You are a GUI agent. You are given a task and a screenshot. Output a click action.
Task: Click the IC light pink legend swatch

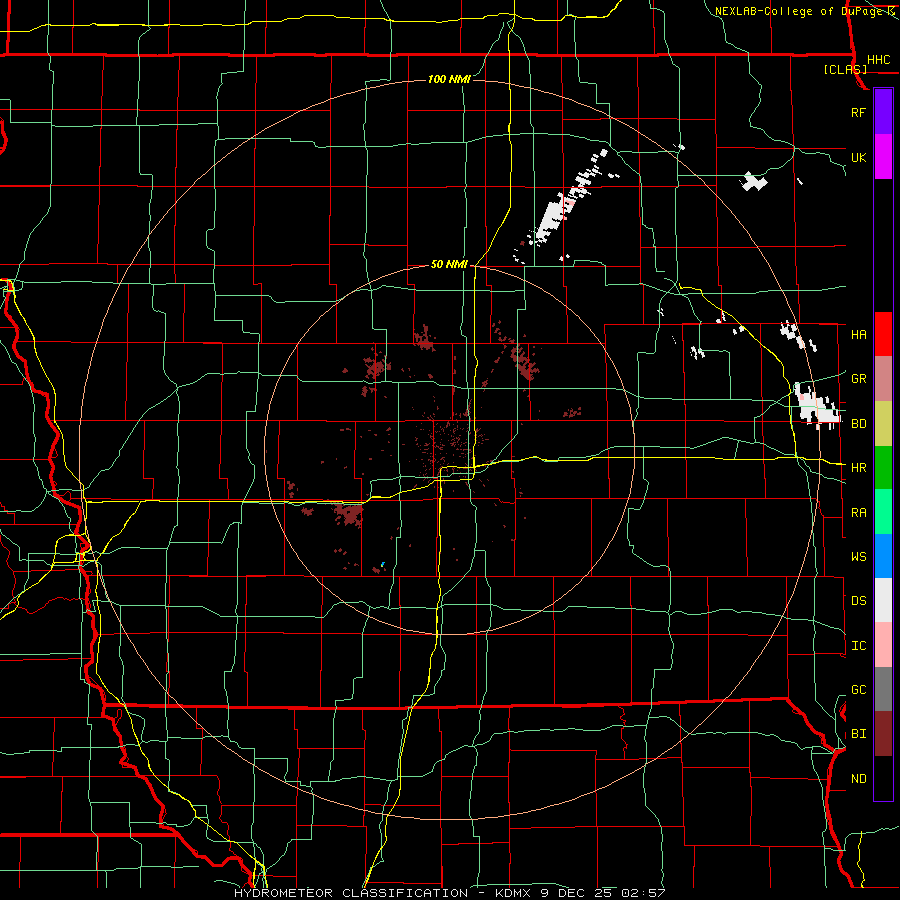883,645
